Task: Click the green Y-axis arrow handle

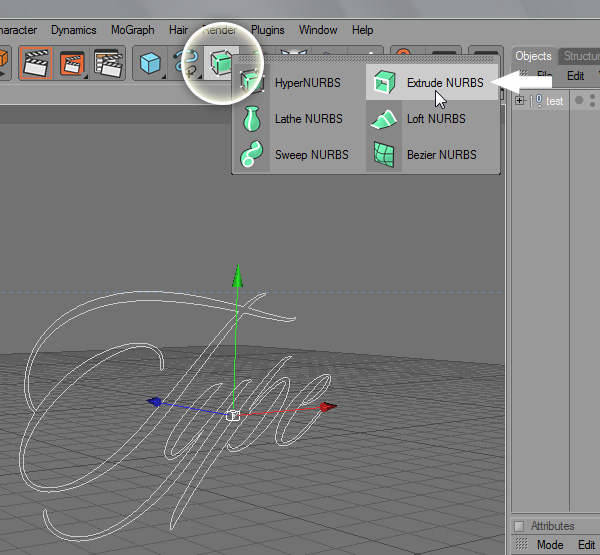Action: (x=237, y=276)
